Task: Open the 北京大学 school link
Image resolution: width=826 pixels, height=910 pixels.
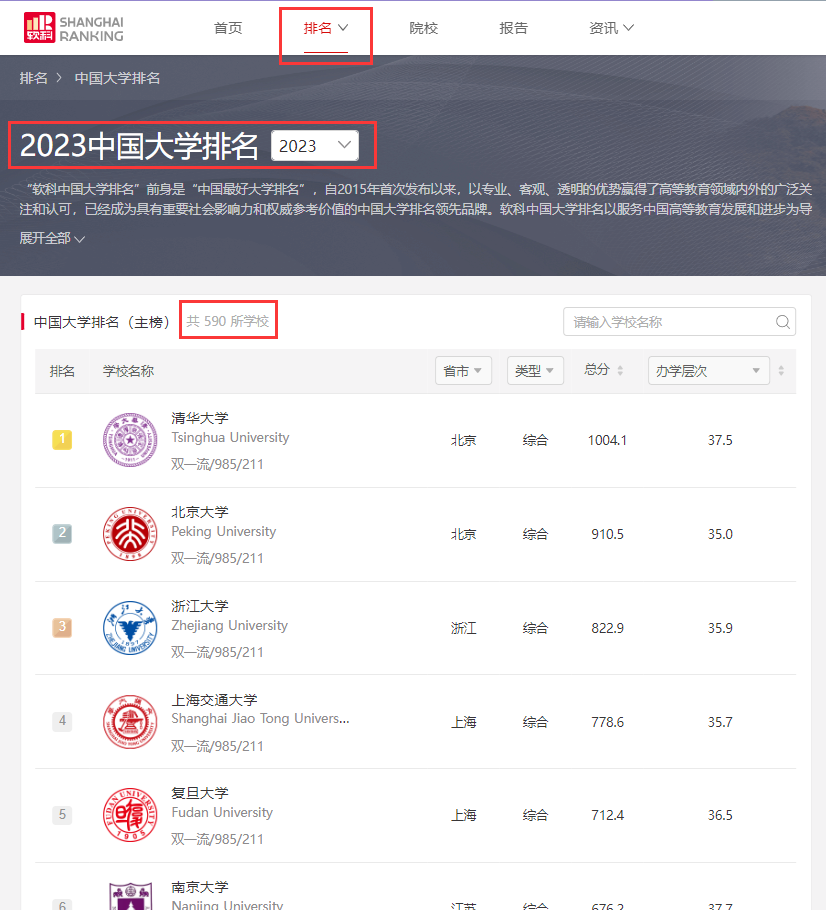Action: tap(200, 512)
